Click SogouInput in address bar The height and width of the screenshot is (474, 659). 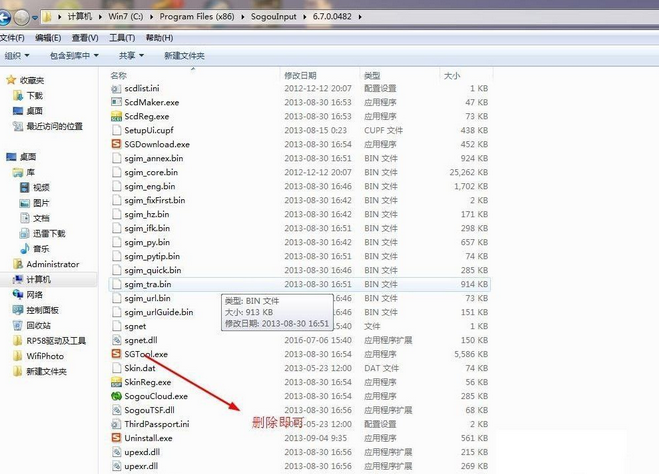pyautogui.click(x=273, y=17)
